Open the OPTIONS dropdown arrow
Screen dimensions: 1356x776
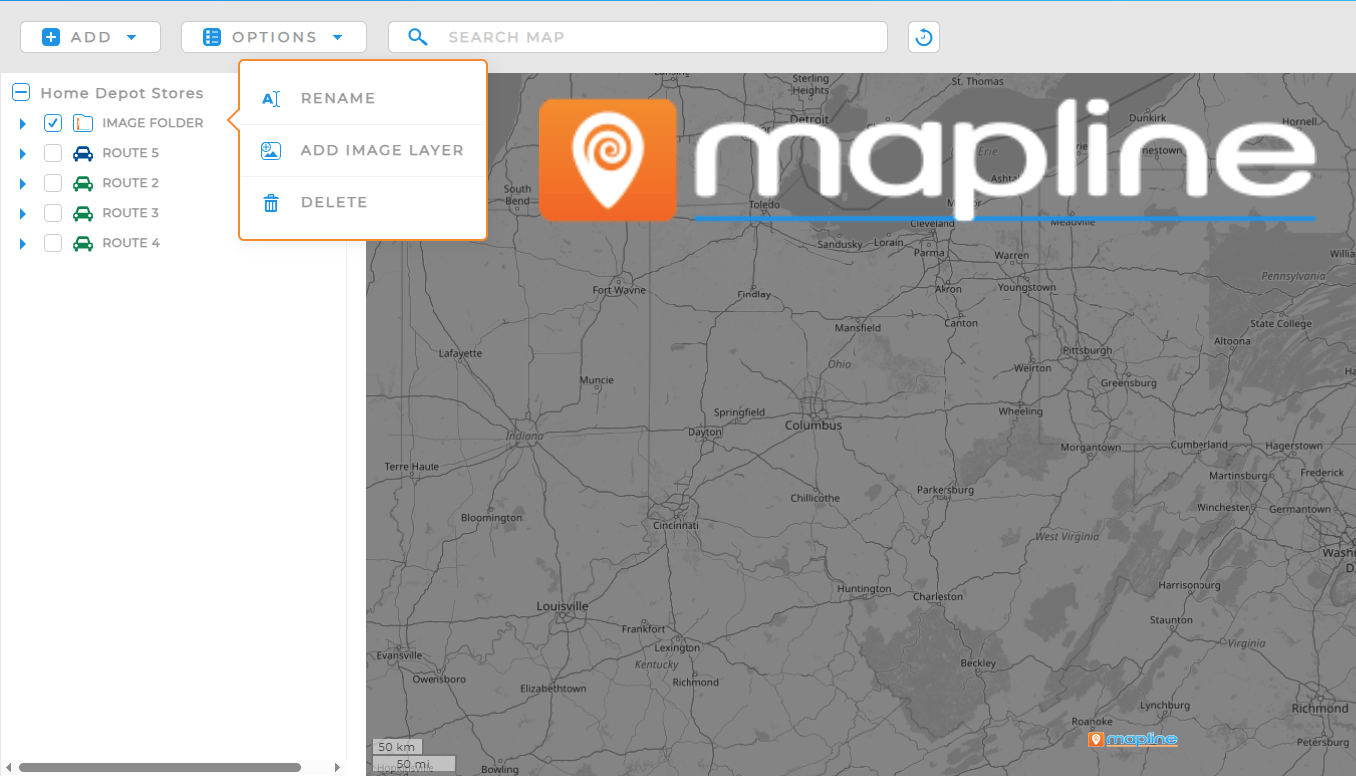pos(337,37)
